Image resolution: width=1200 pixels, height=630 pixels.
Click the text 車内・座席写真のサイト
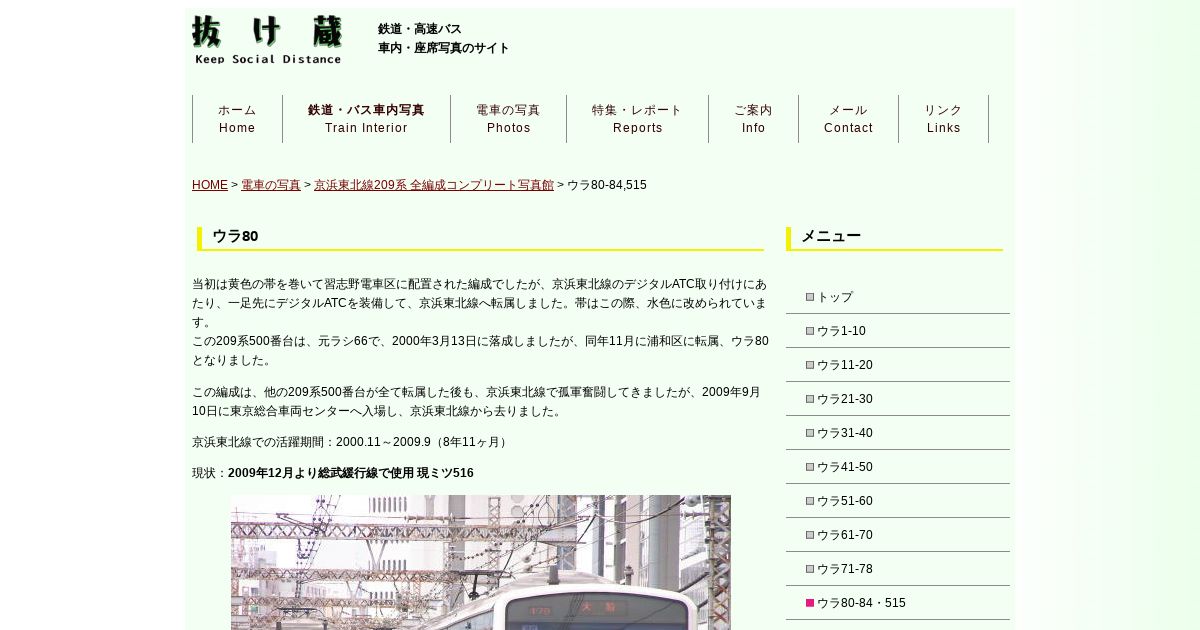tap(444, 48)
